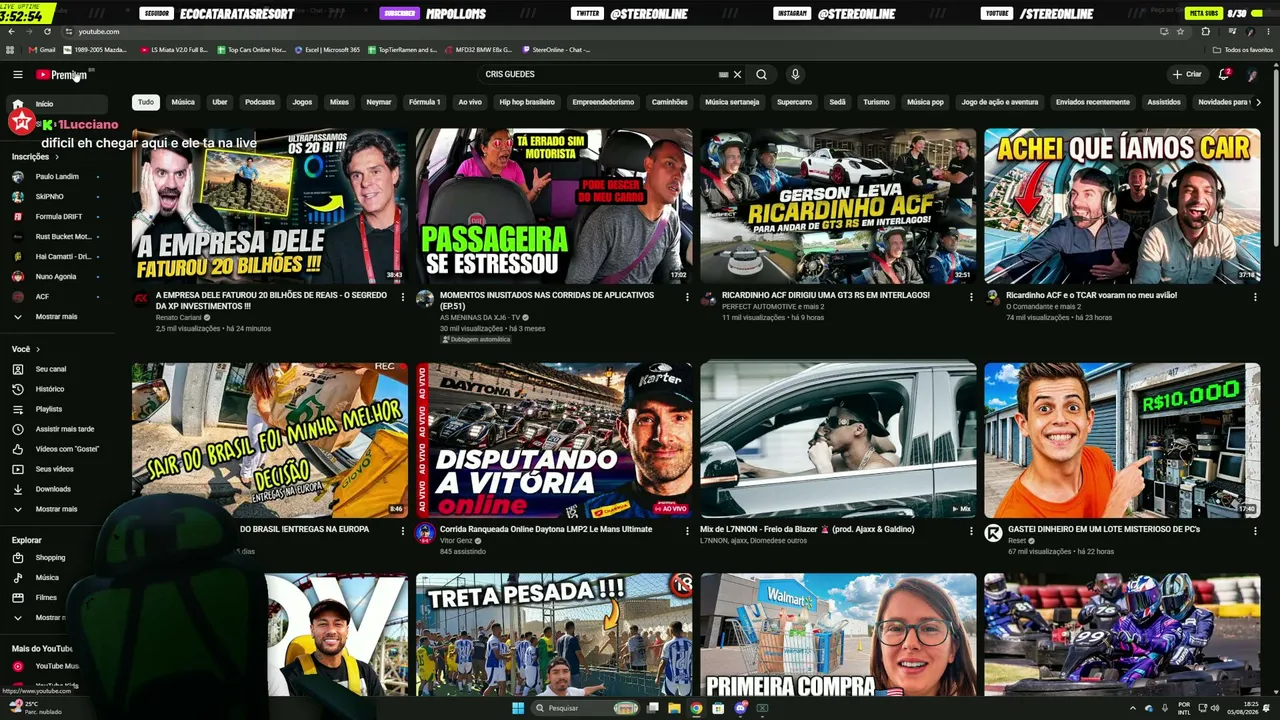
Task: Reload the page in the browser
Action: coord(46,32)
